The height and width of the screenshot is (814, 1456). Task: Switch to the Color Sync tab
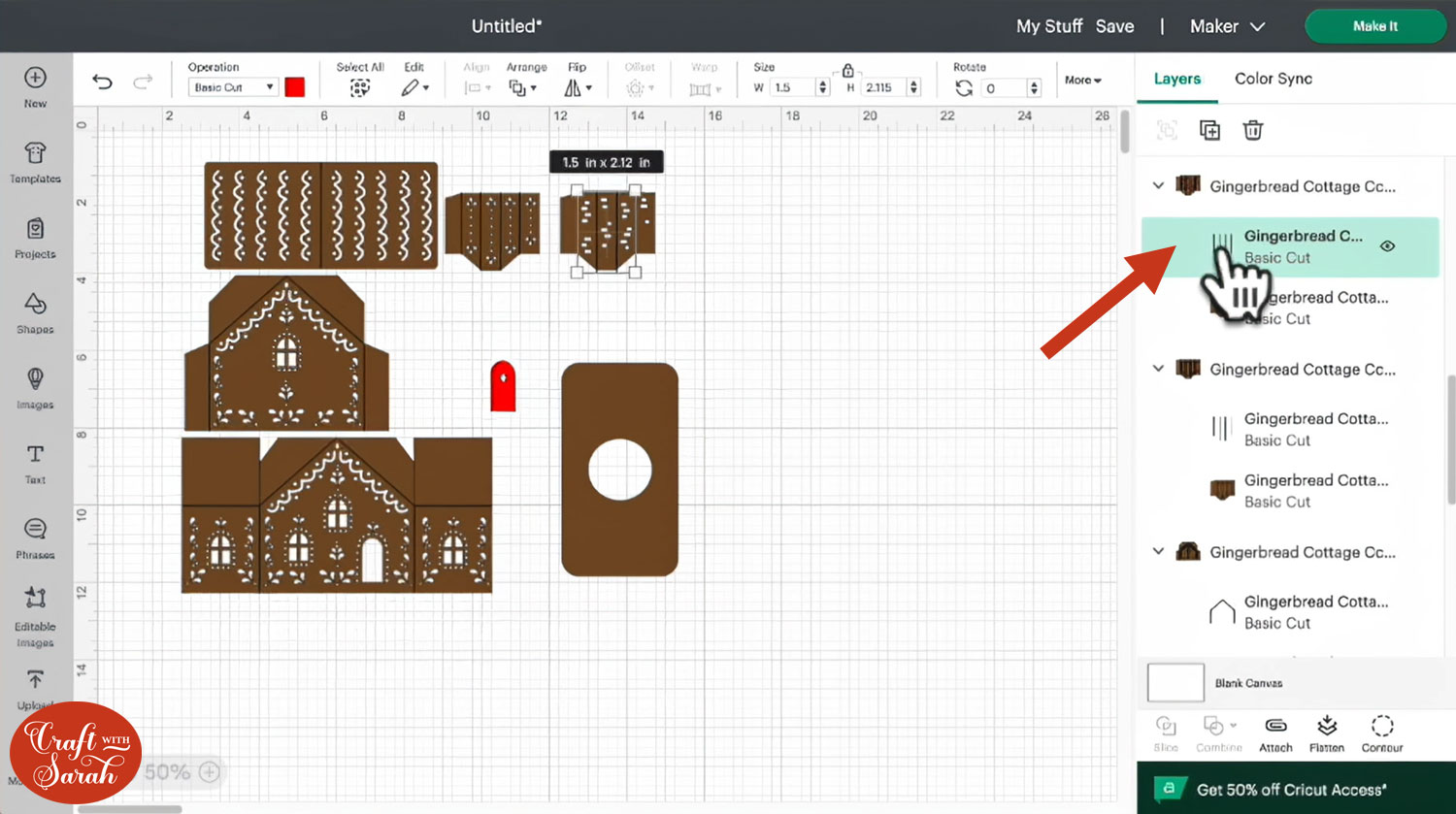(x=1273, y=79)
